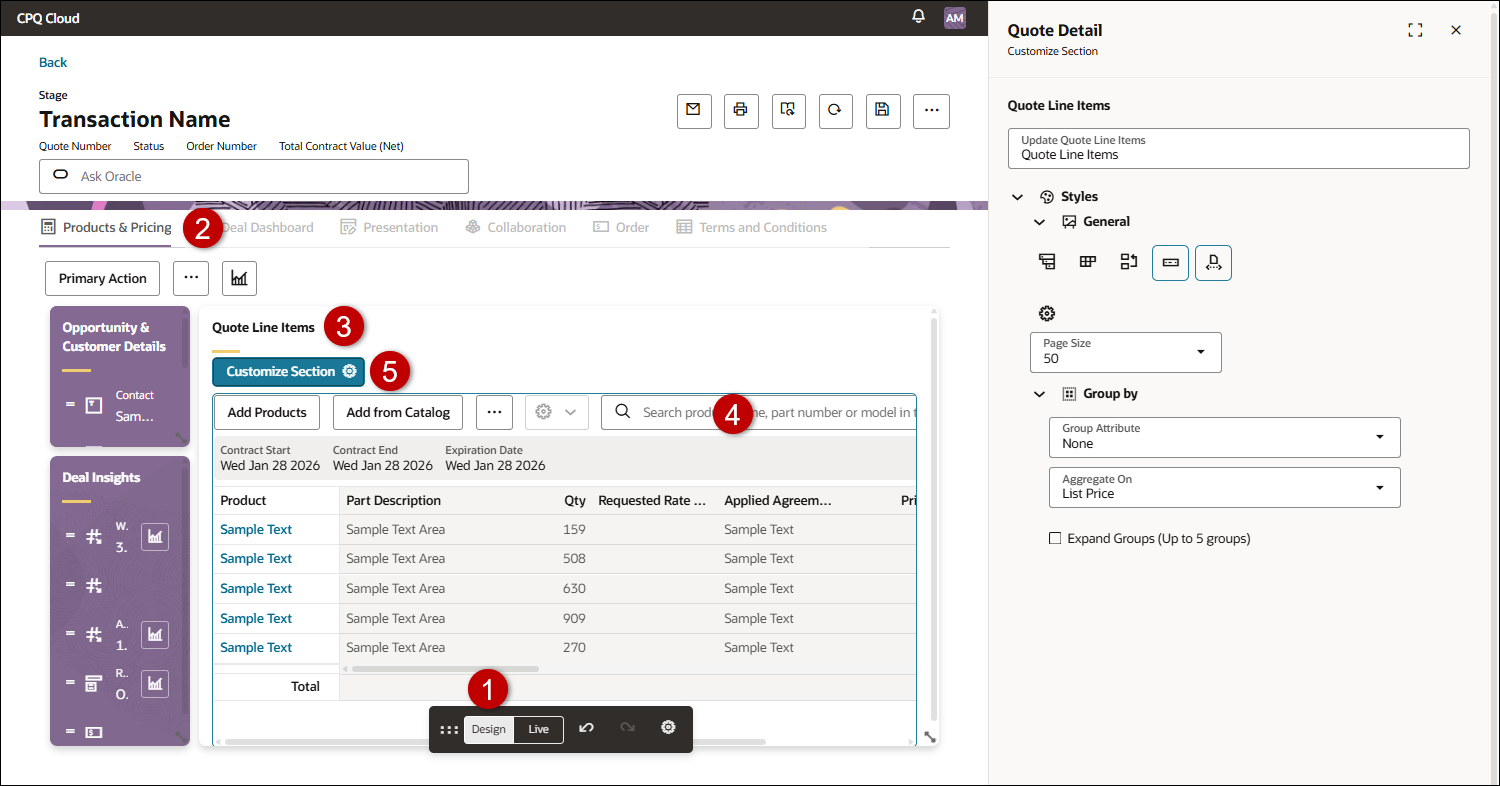Click the Ask Oracle input field
The image size is (1500, 786).
253,176
